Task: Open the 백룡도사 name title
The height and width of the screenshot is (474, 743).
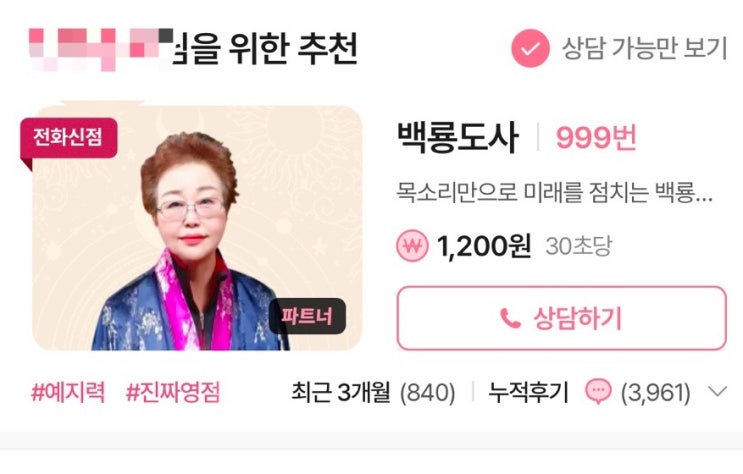Action: (457, 138)
